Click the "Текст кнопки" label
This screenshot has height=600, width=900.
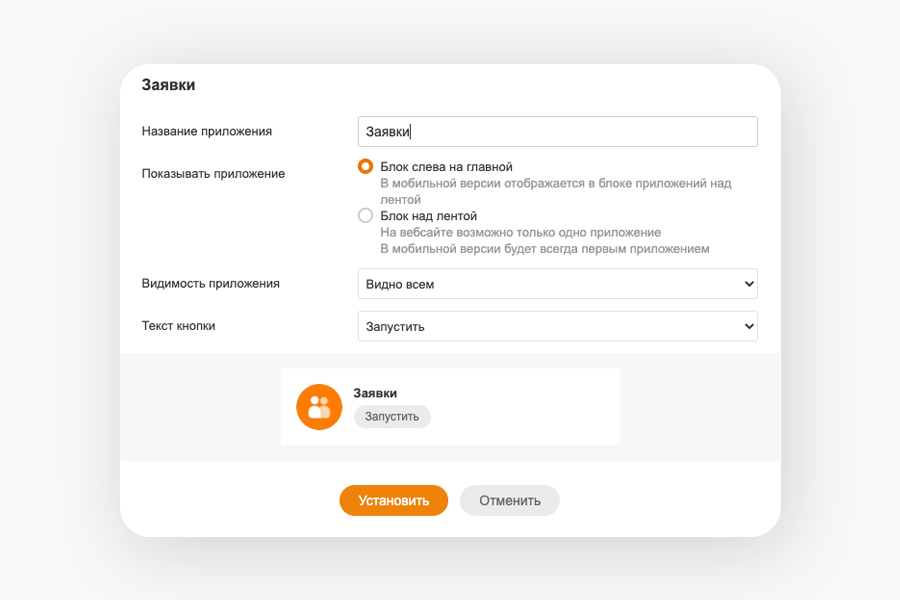179,326
